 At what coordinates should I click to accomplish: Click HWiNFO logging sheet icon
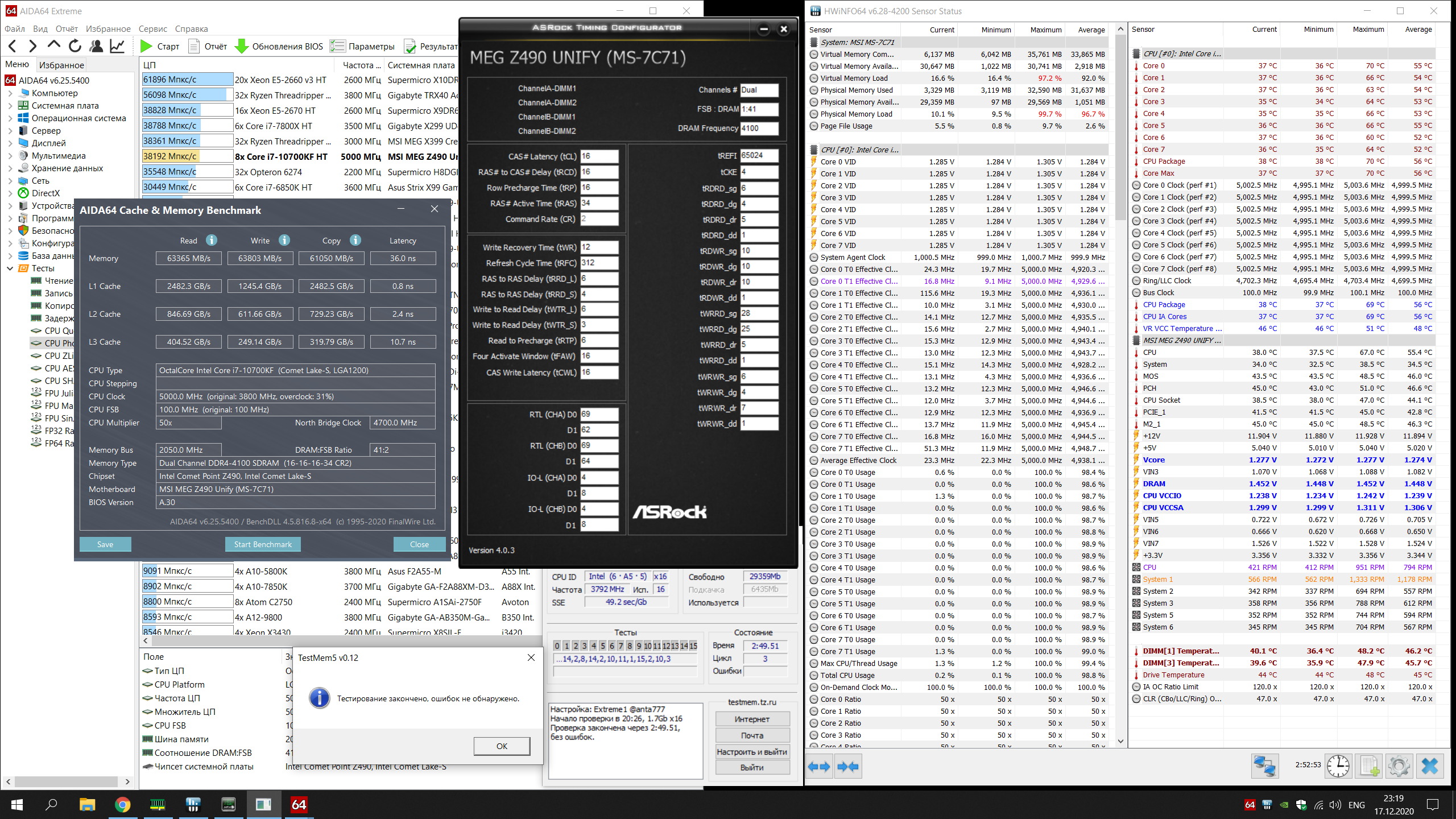point(1368,766)
